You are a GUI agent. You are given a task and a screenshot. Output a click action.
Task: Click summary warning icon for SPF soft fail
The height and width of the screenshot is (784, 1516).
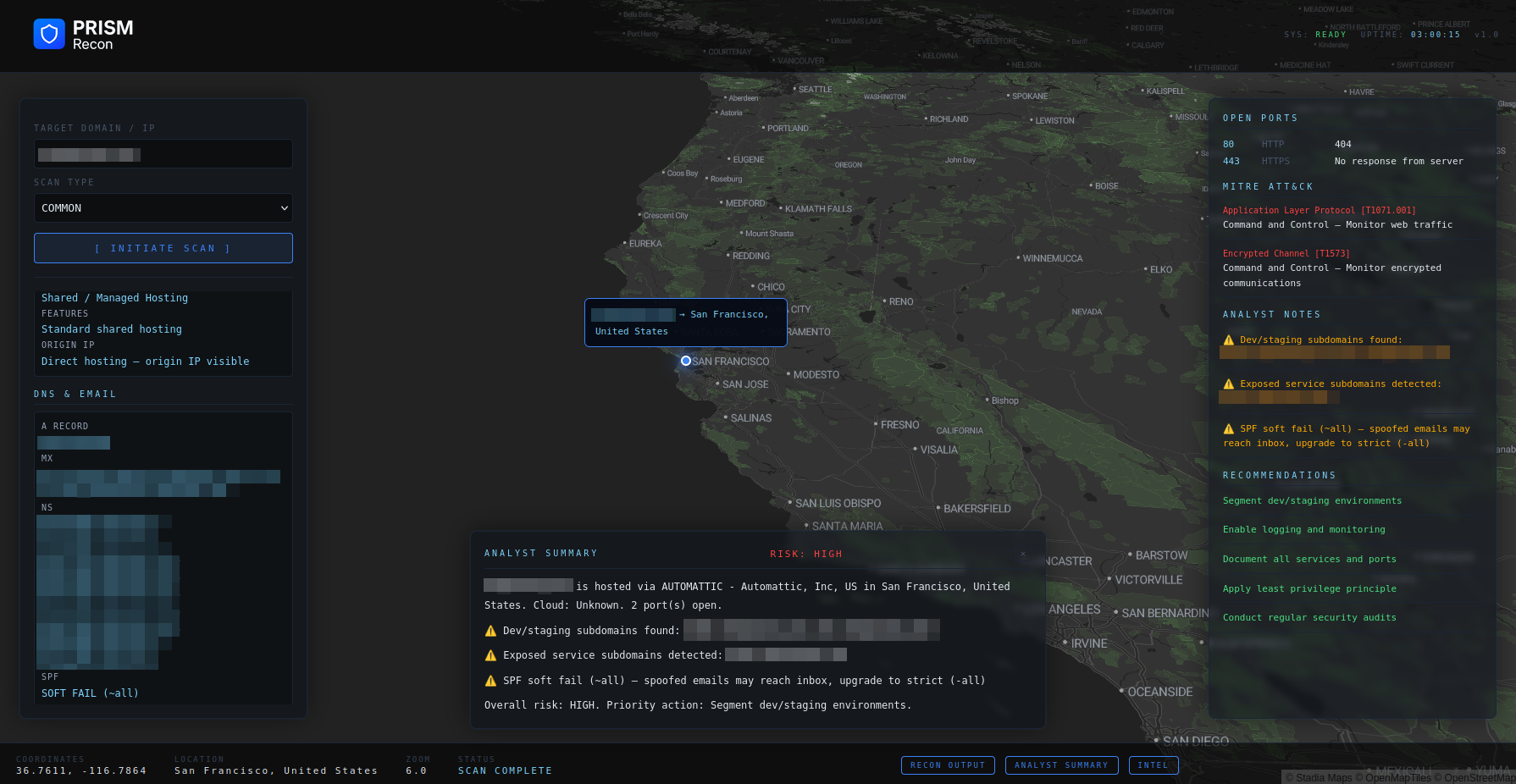[490, 681]
